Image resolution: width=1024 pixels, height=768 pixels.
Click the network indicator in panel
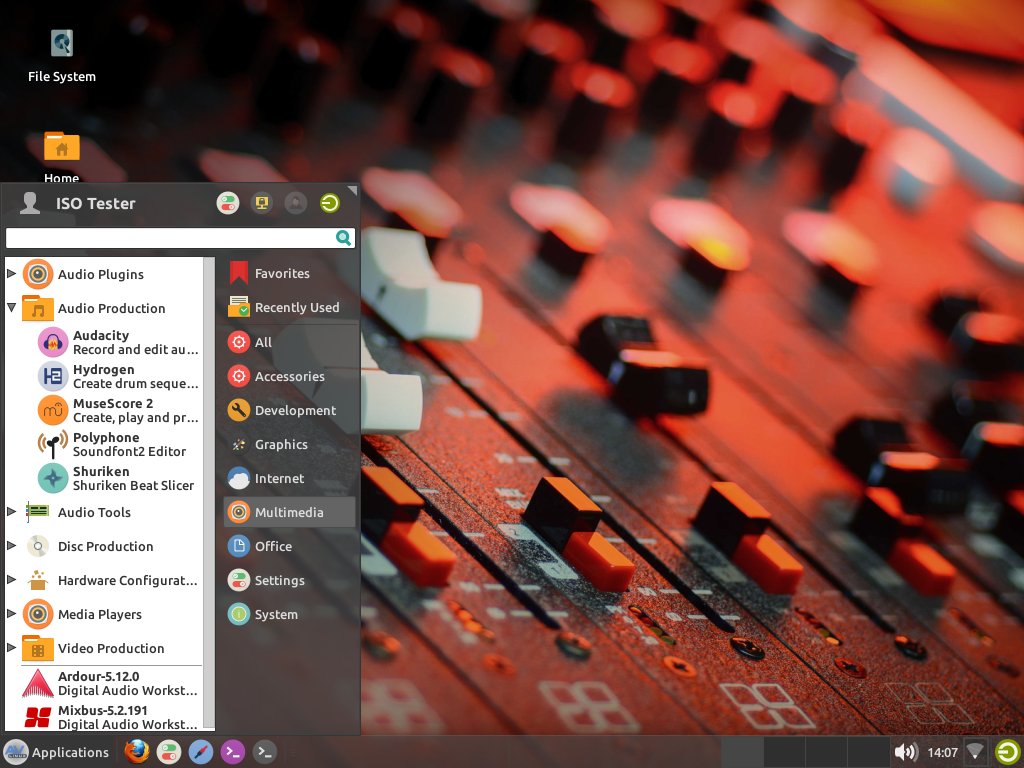tap(975, 752)
